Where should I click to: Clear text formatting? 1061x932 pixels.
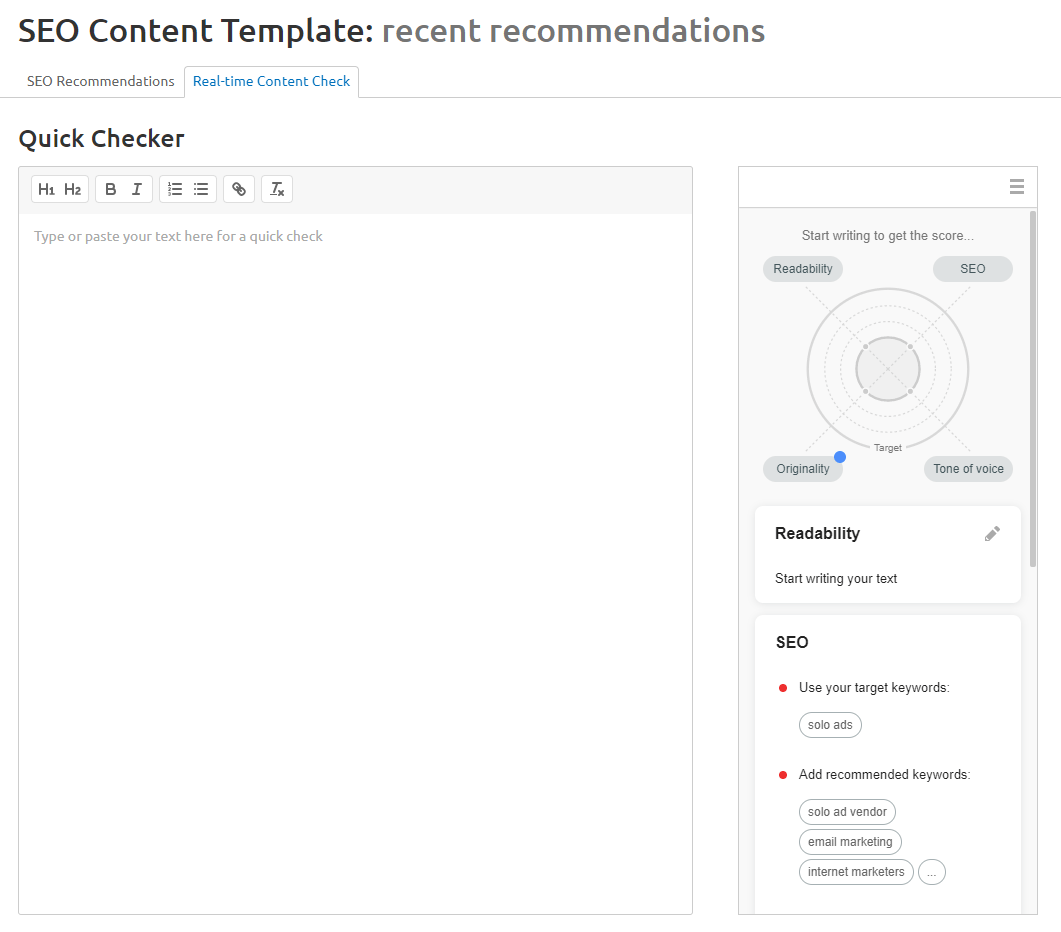tap(277, 190)
